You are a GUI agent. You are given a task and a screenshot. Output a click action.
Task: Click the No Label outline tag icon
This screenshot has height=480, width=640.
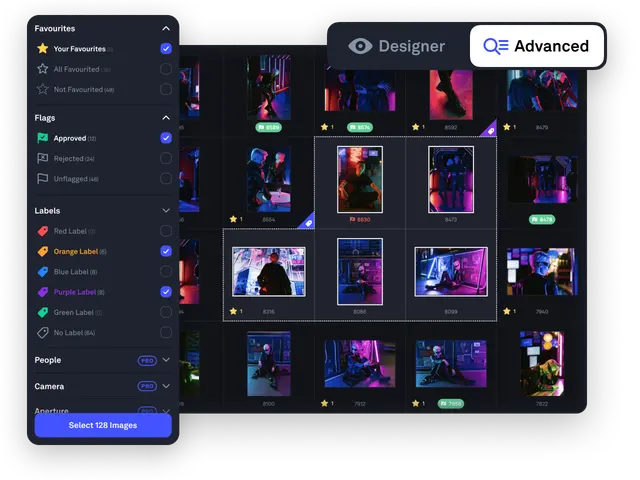(x=42, y=333)
